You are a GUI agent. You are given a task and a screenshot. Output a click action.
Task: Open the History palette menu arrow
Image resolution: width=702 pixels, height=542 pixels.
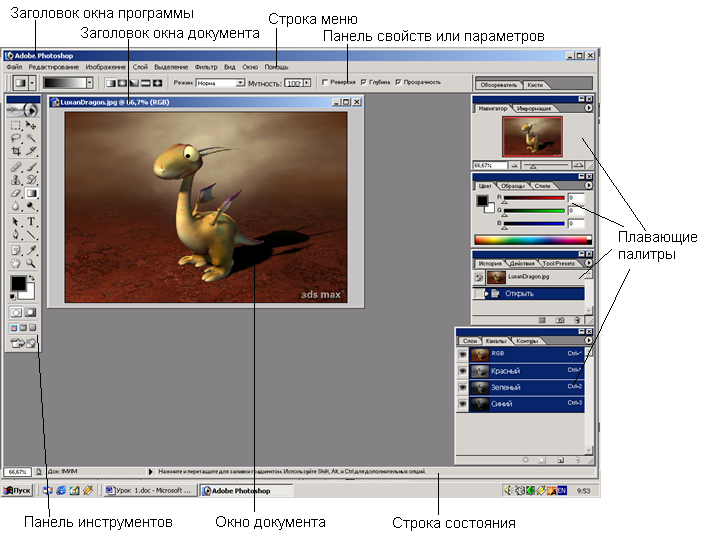(588, 263)
